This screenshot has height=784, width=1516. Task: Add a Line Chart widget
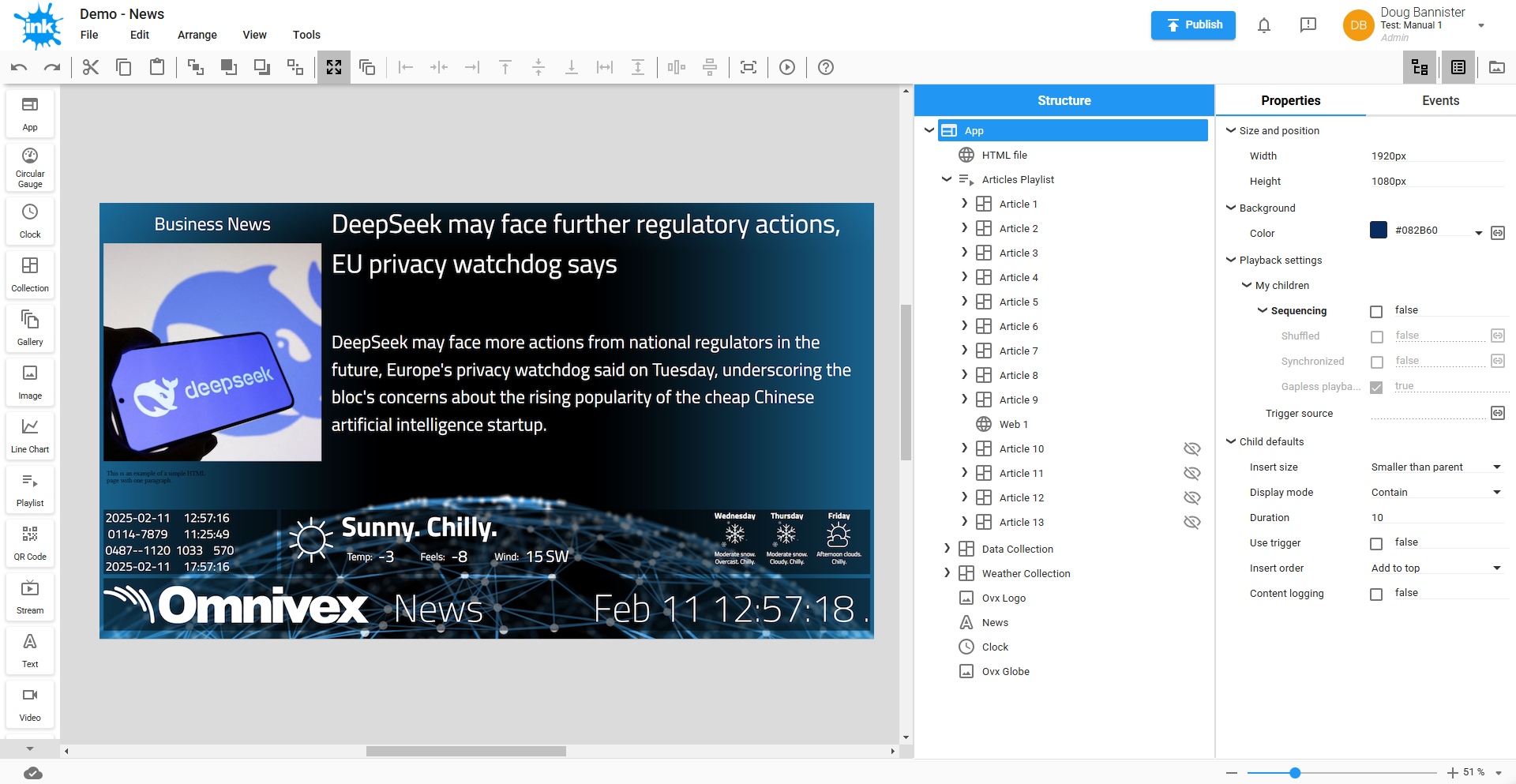[30, 436]
